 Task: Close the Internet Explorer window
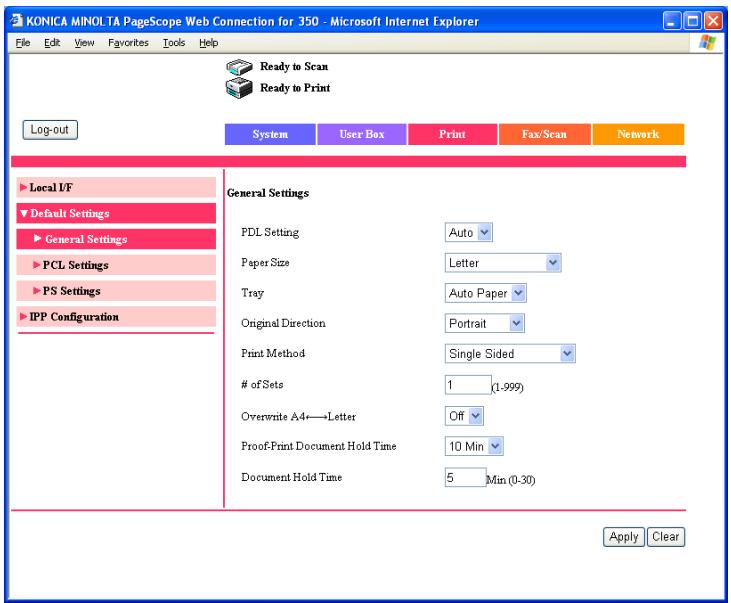(713, 21)
